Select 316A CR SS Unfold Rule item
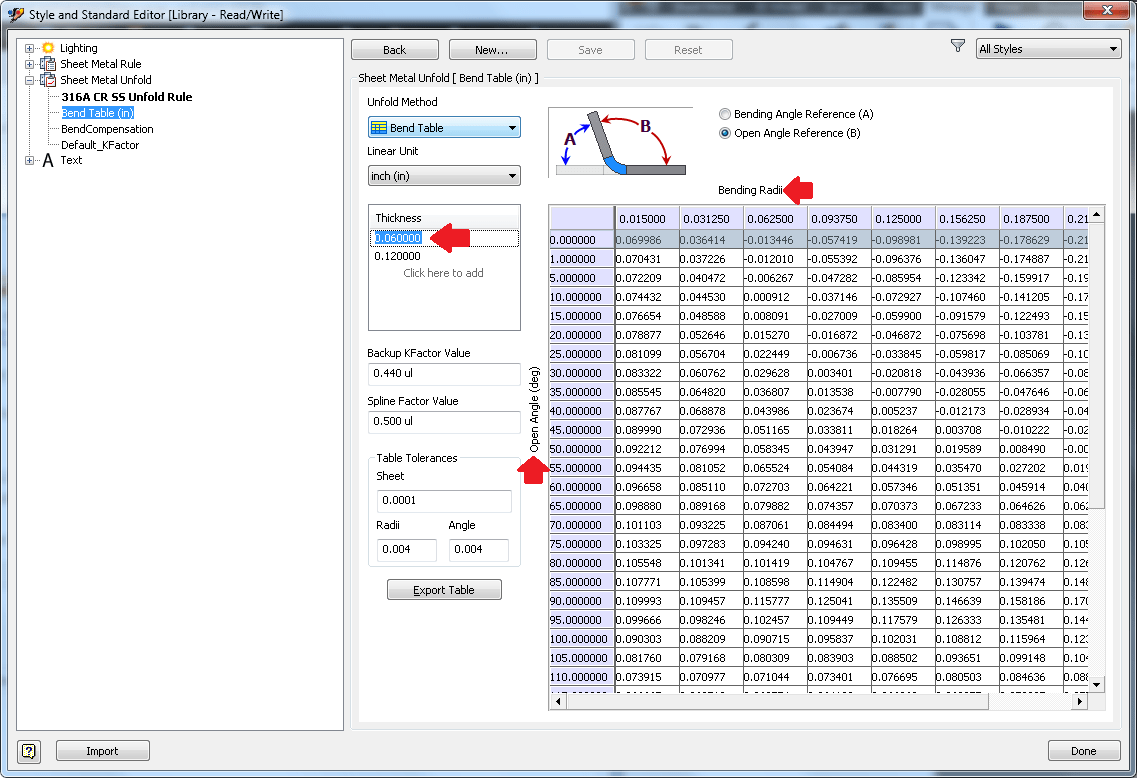 [127, 96]
